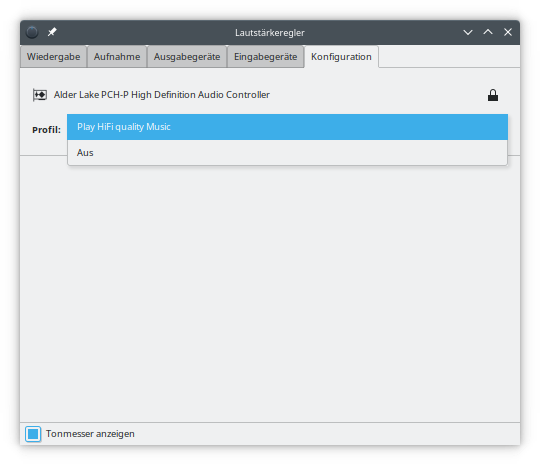
Task: Maximize window with the up chevron
Action: (488, 32)
